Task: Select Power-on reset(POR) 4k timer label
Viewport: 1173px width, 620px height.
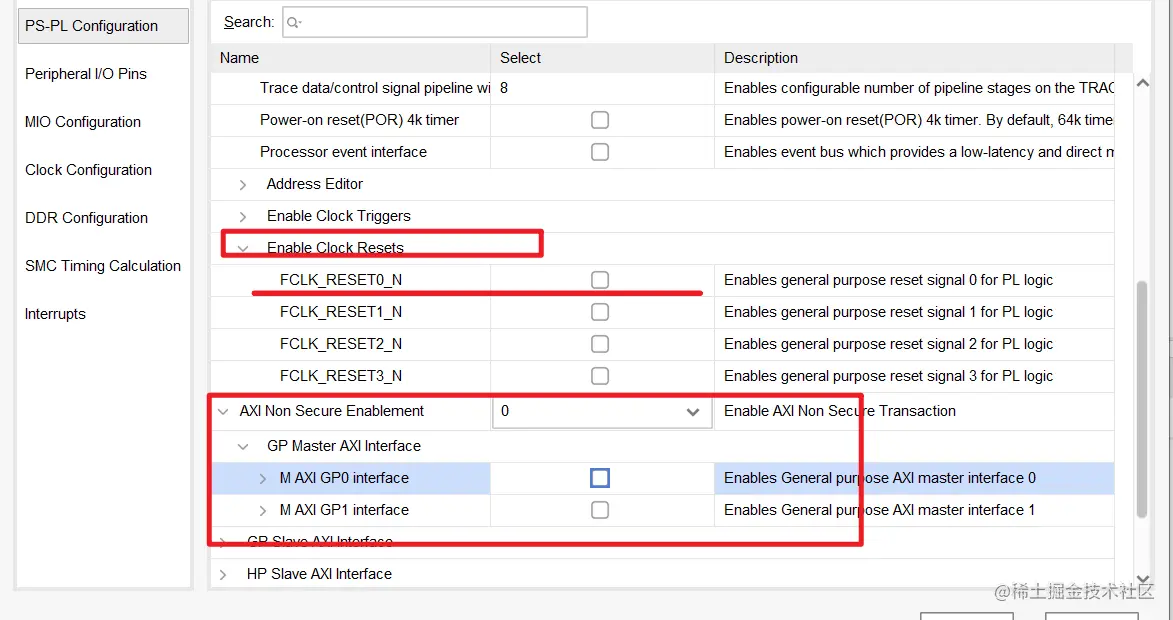Action: [359, 120]
